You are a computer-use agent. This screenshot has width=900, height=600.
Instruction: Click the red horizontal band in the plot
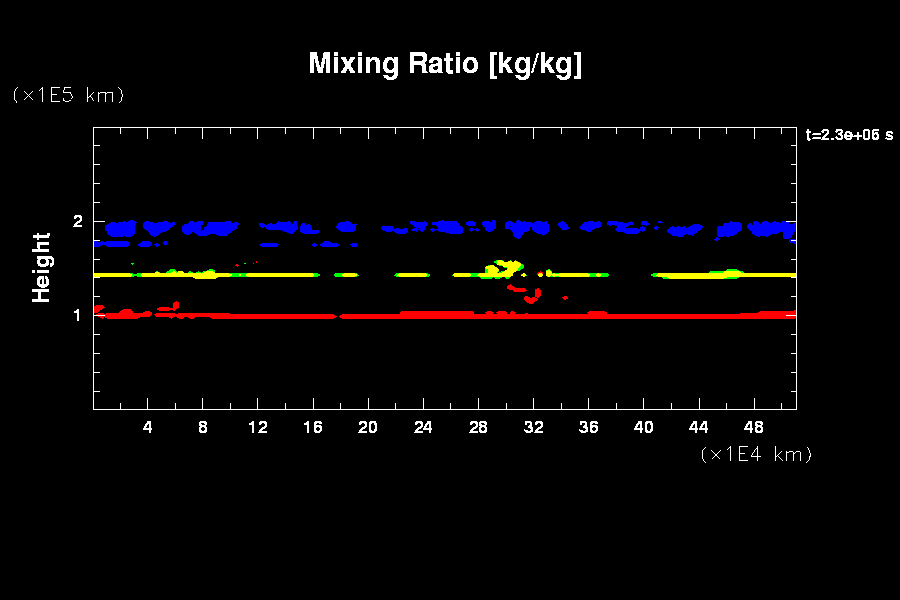coord(450,315)
